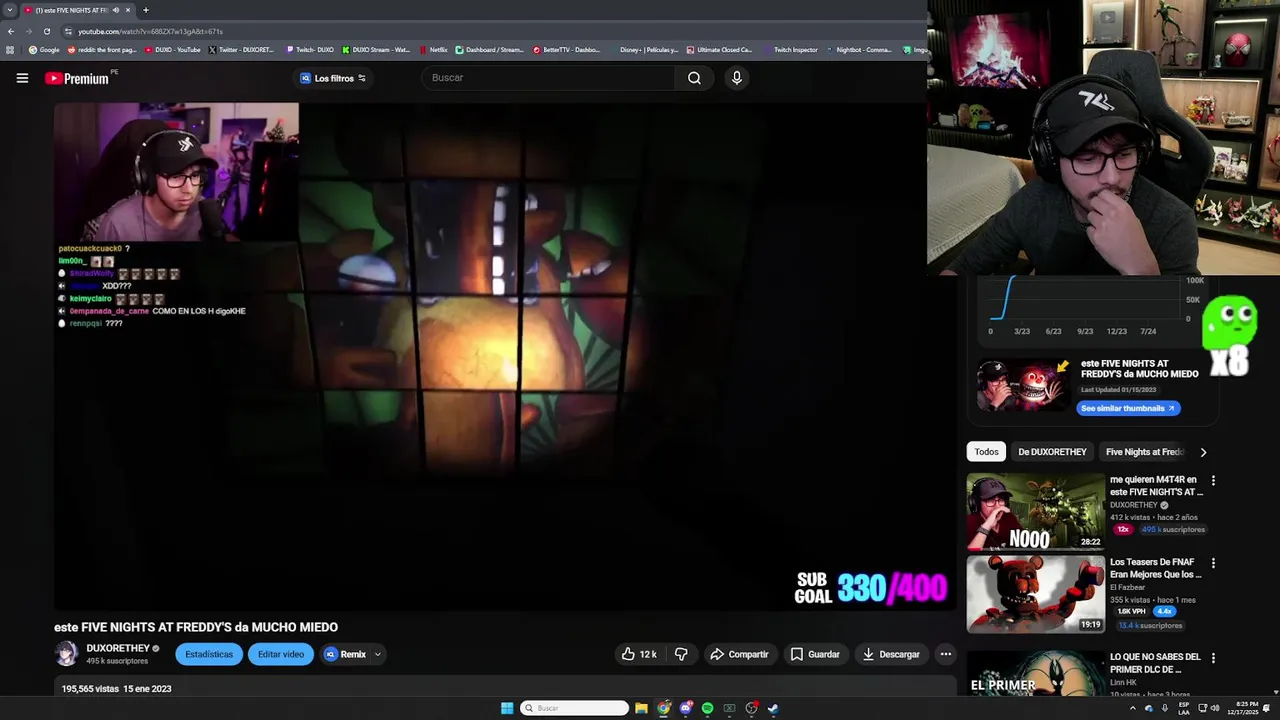
Task: Click the El Fazbear channel name
Action: click(1128, 587)
